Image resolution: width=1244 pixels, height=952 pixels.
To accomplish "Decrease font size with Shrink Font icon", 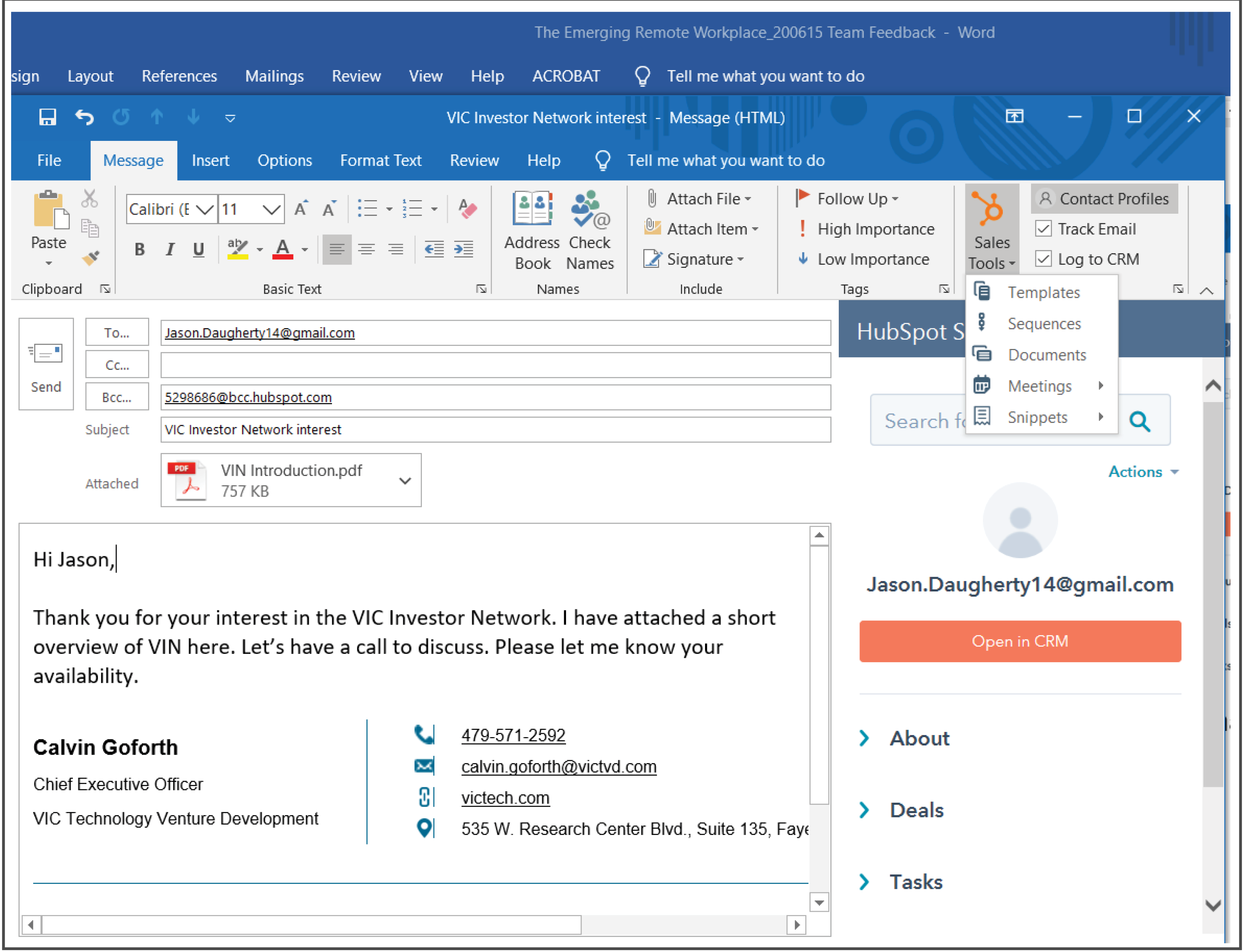I will tap(329, 209).
